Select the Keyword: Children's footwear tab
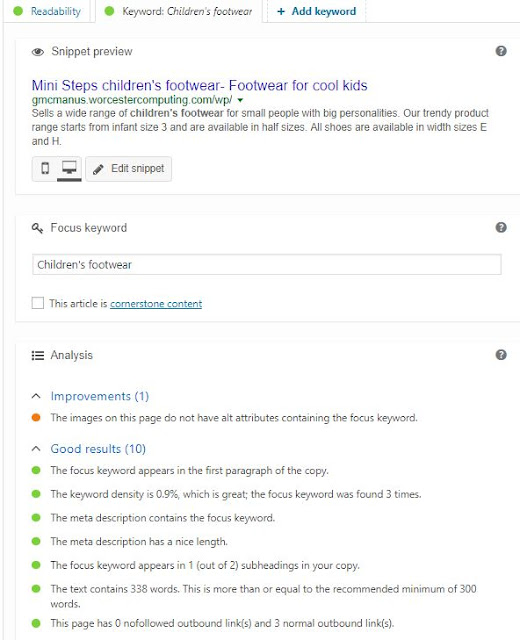The image size is (520, 640). point(179,11)
